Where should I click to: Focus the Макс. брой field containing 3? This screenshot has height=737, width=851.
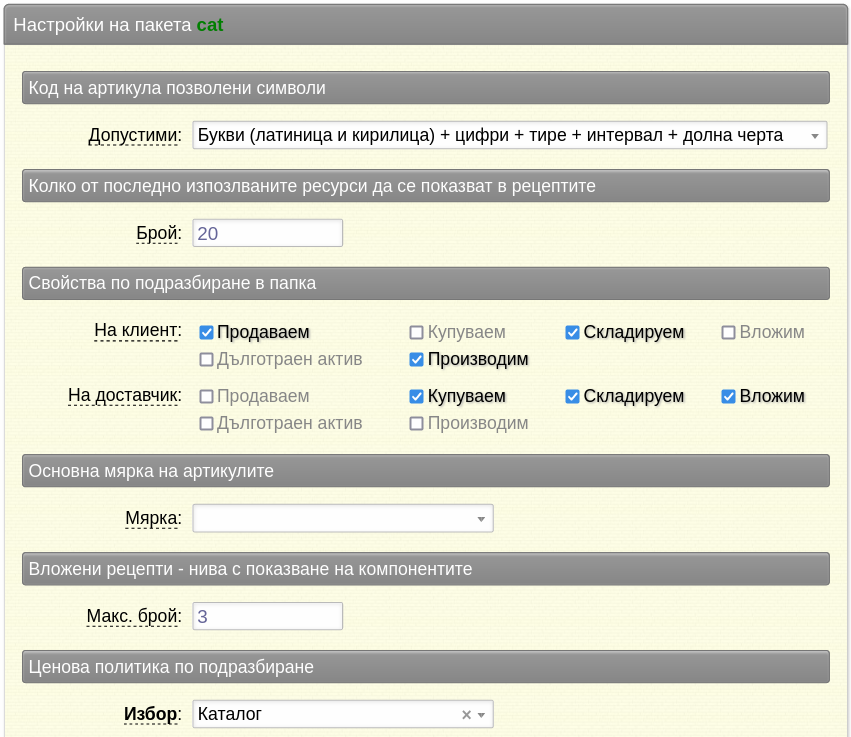[x=268, y=616]
